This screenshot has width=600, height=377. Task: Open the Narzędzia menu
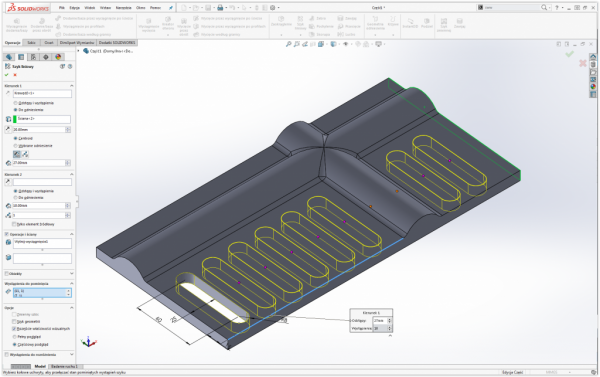[123, 8]
